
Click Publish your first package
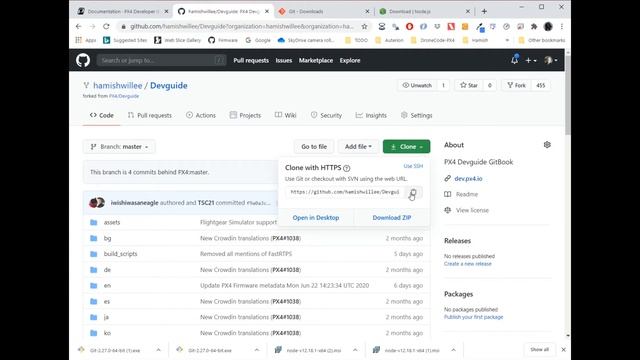(x=473, y=317)
